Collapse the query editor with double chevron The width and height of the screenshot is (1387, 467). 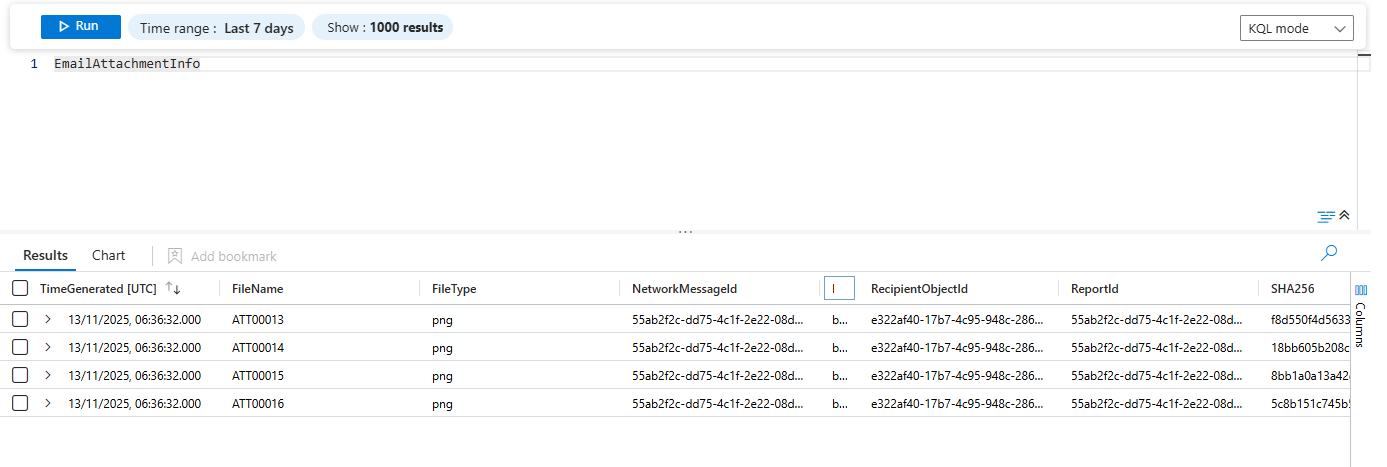(x=1344, y=216)
